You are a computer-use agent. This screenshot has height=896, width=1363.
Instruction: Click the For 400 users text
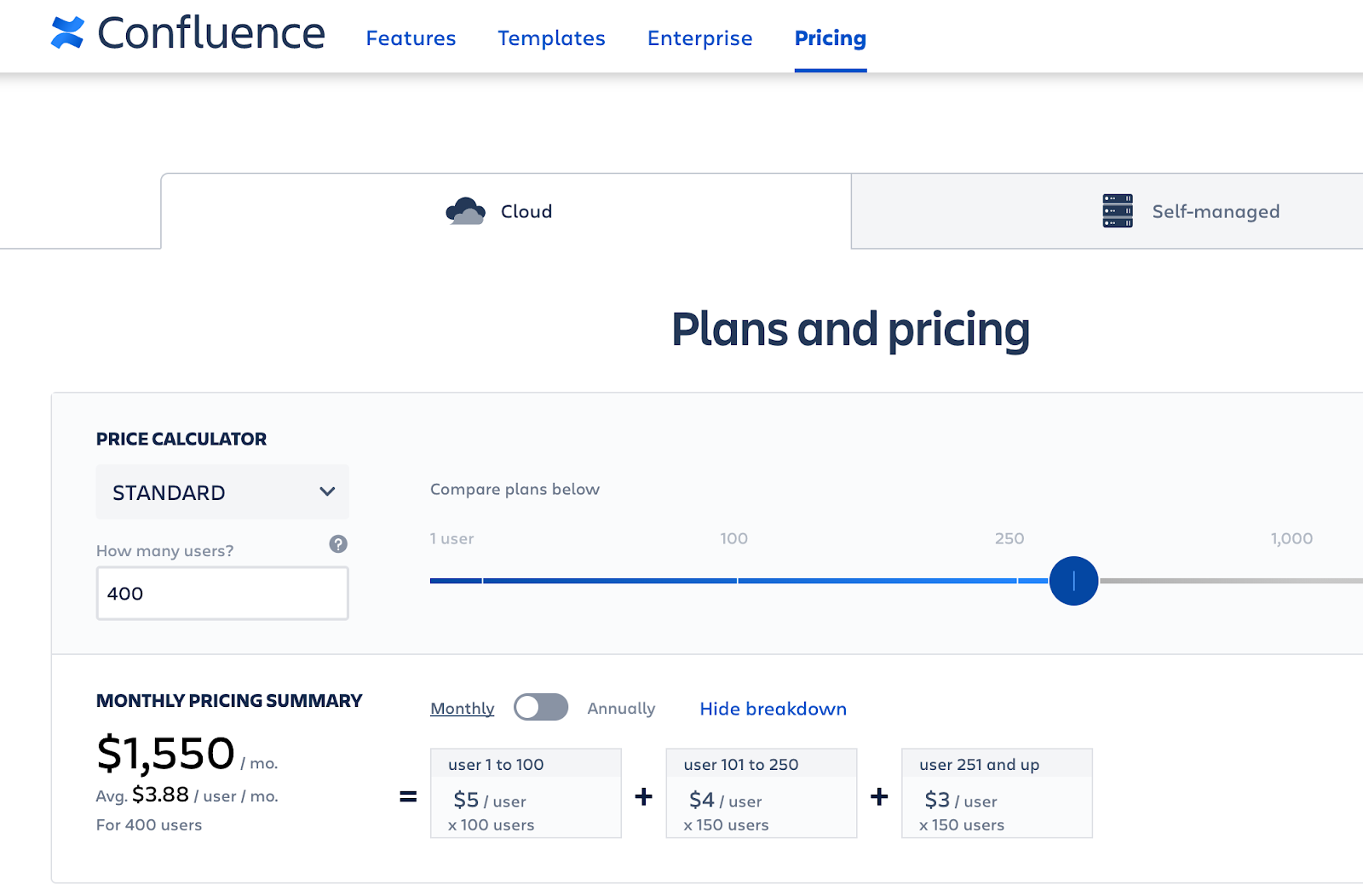tap(149, 824)
